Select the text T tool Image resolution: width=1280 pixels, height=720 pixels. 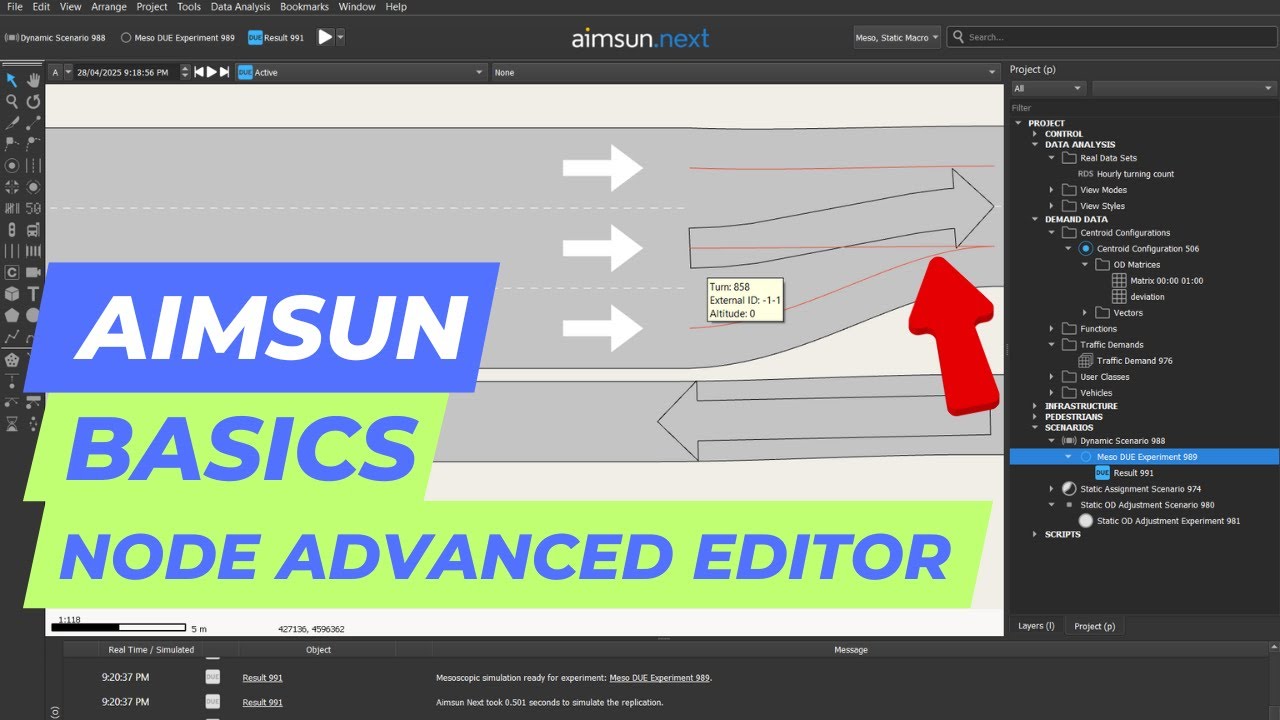pos(33,294)
